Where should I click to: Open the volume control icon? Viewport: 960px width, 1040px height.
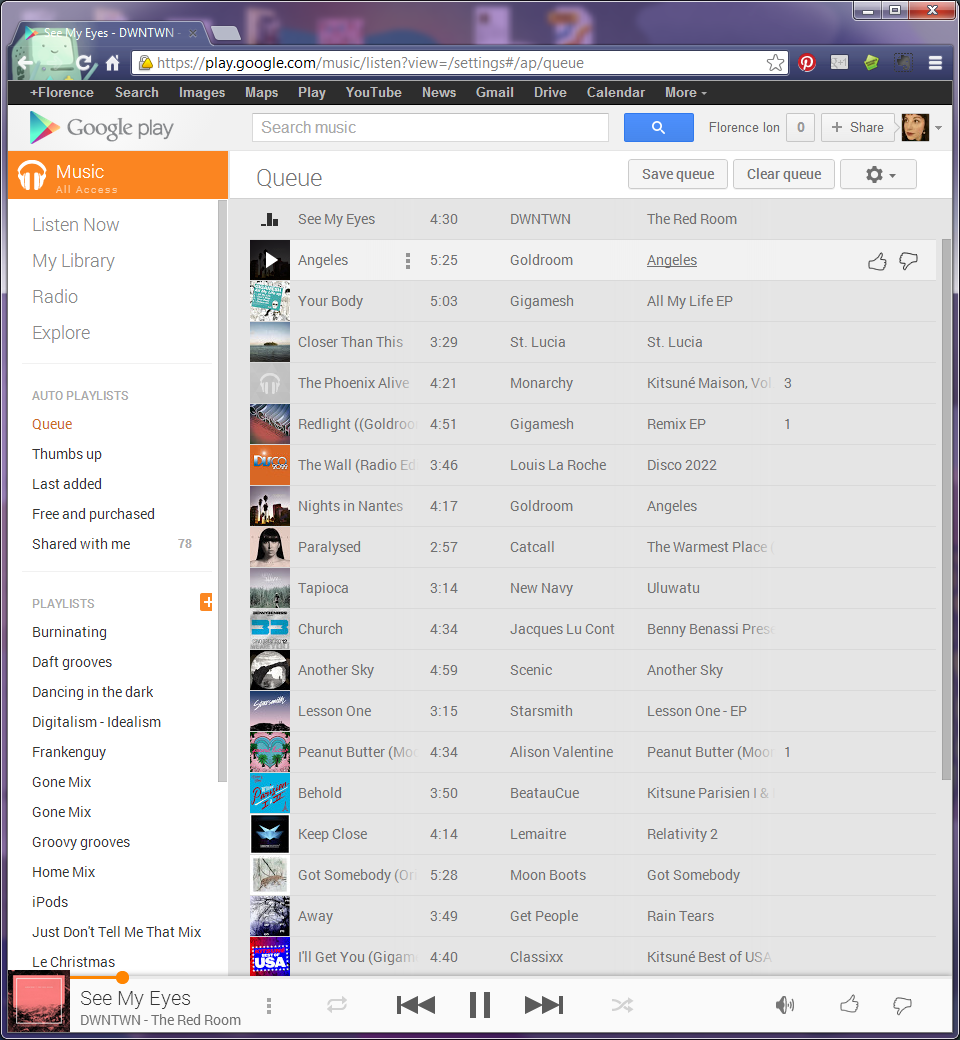pyautogui.click(x=786, y=1004)
